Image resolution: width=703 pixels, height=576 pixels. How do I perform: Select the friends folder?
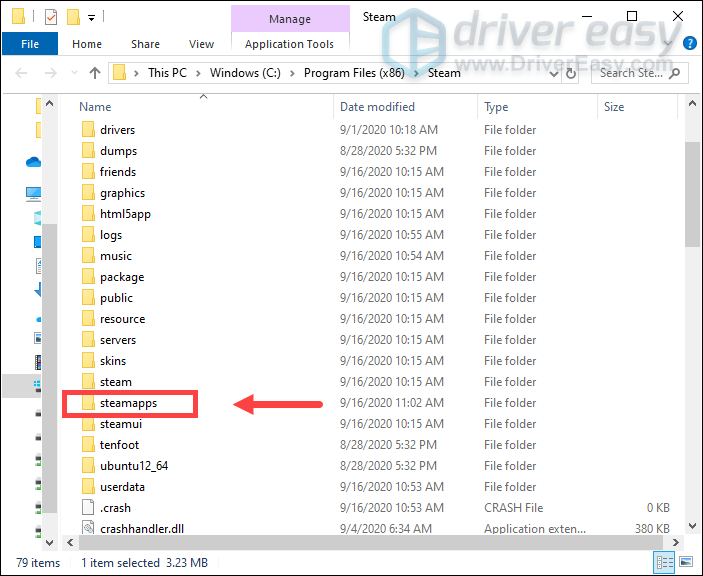[118, 172]
